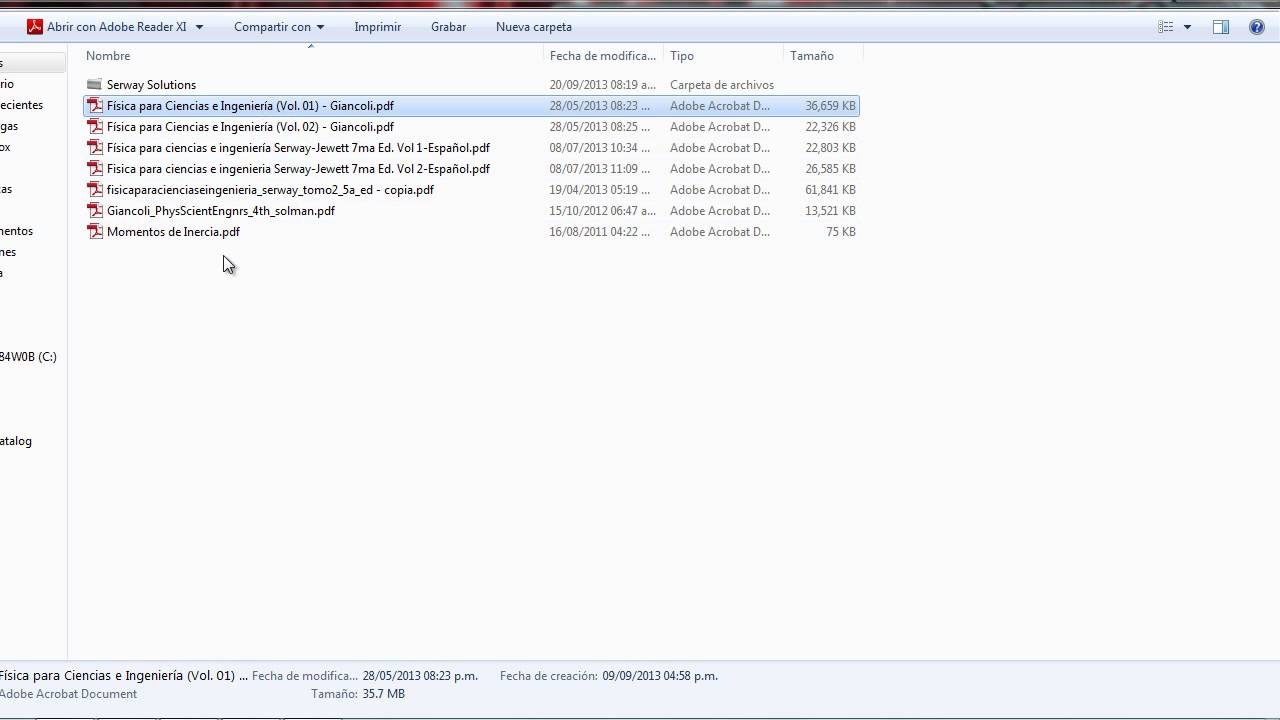The width and height of the screenshot is (1280, 720).
Task: Create a folder with 'Nueva carpeta'
Action: click(534, 27)
